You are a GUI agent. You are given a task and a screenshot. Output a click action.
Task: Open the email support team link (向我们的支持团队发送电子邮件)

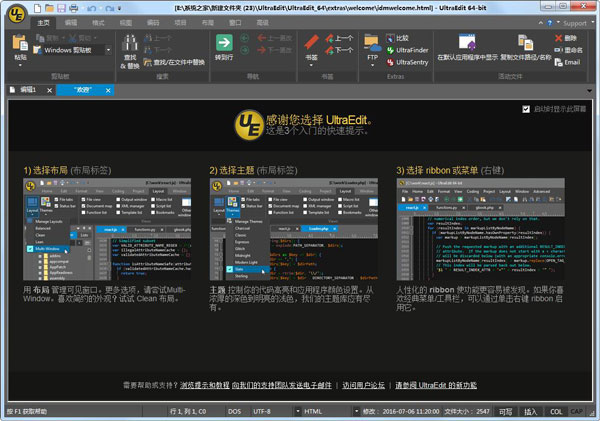[282, 385]
